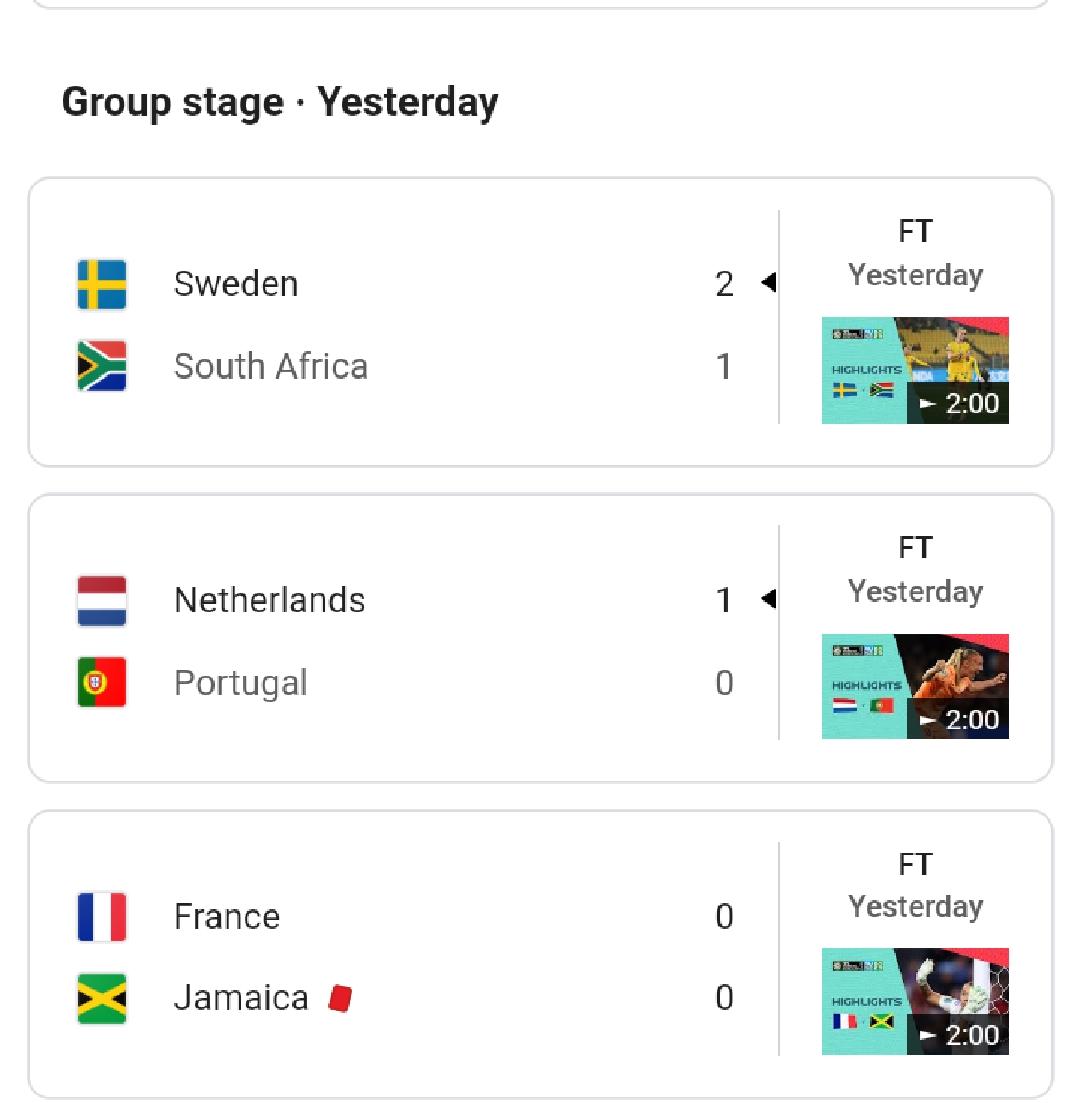Click the France flag icon
The width and height of the screenshot is (1080, 1103).
pyautogui.click(x=102, y=917)
